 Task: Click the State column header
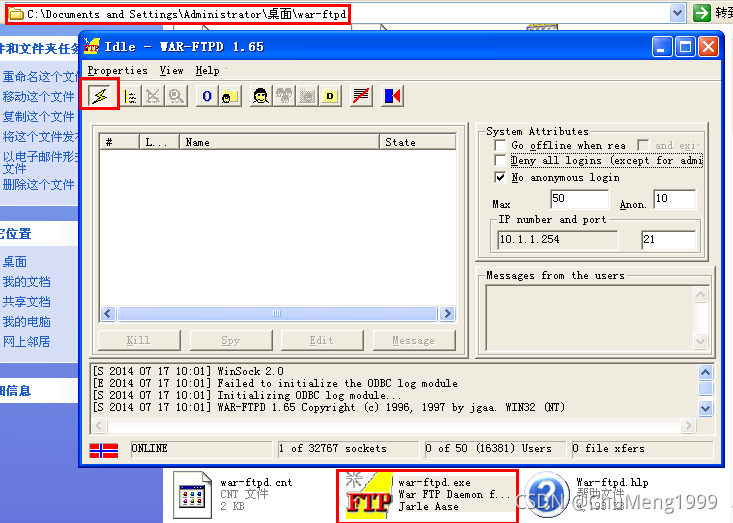pos(417,142)
